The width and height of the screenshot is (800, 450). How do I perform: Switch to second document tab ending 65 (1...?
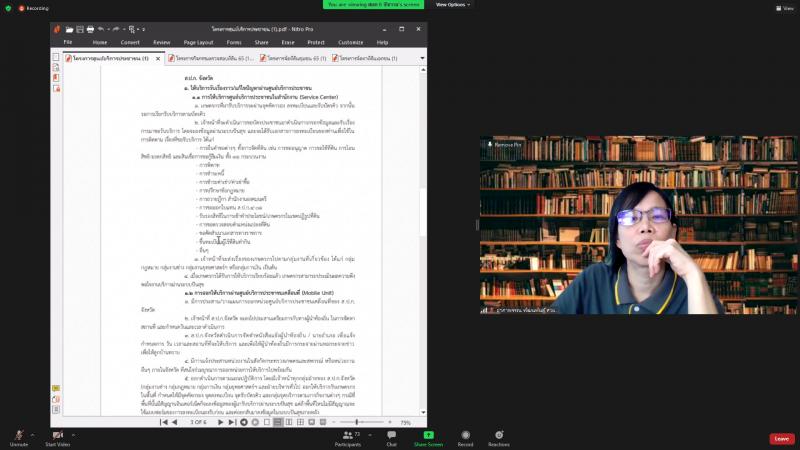[x=211, y=58]
